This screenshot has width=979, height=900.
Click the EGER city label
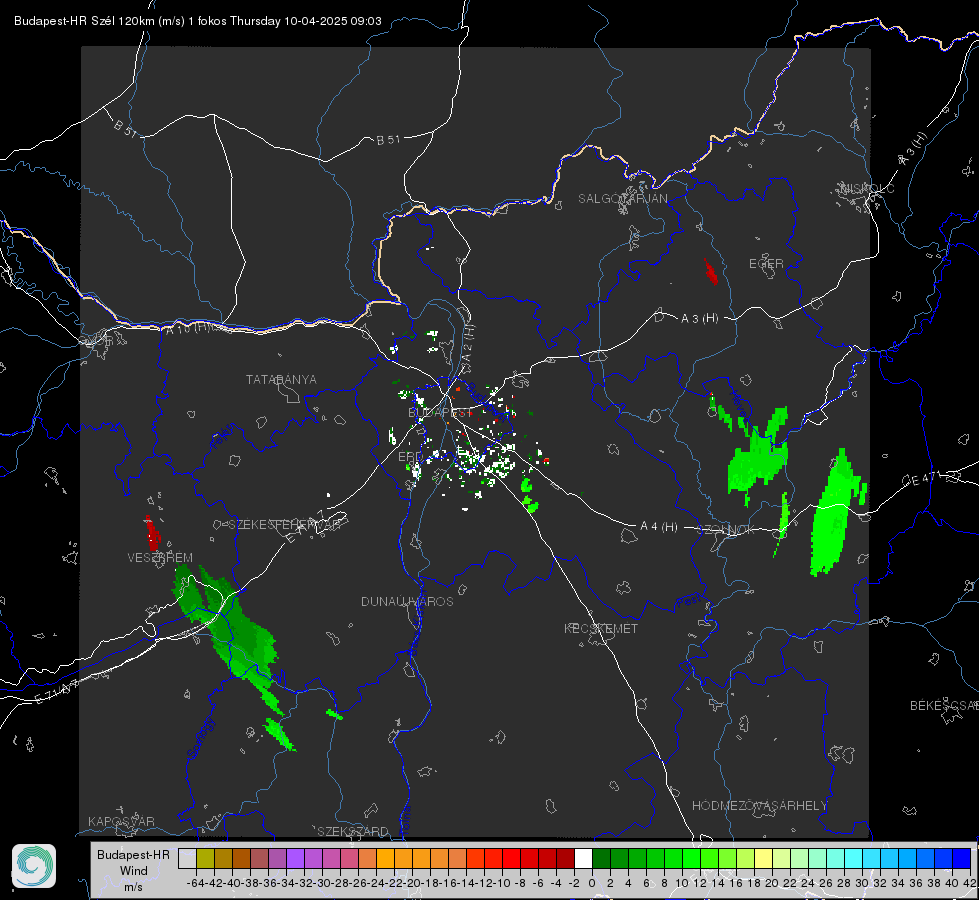point(766,264)
